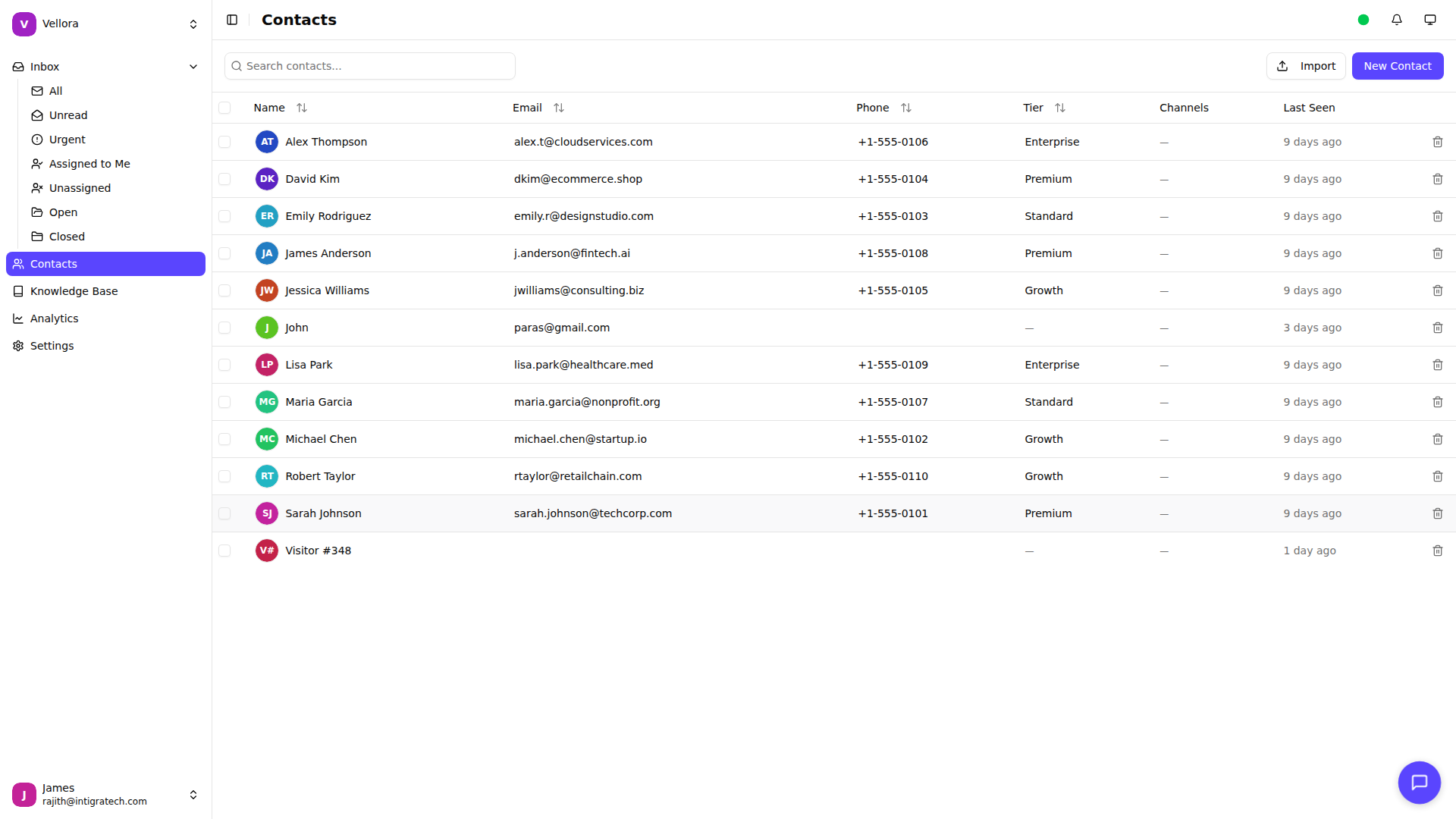The image size is (1456, 819).
Task: Delete James Anderson via trash icon
Action: coord(1438,253)
